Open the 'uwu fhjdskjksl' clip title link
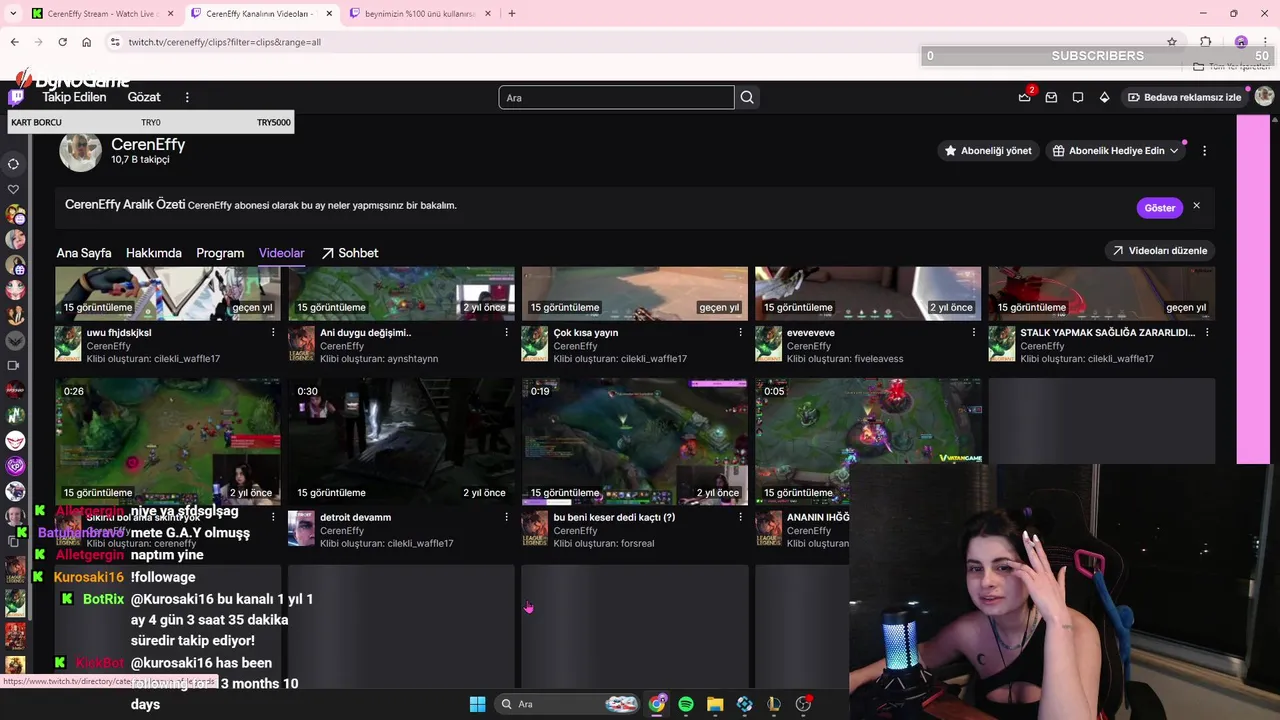 [119, 333]
